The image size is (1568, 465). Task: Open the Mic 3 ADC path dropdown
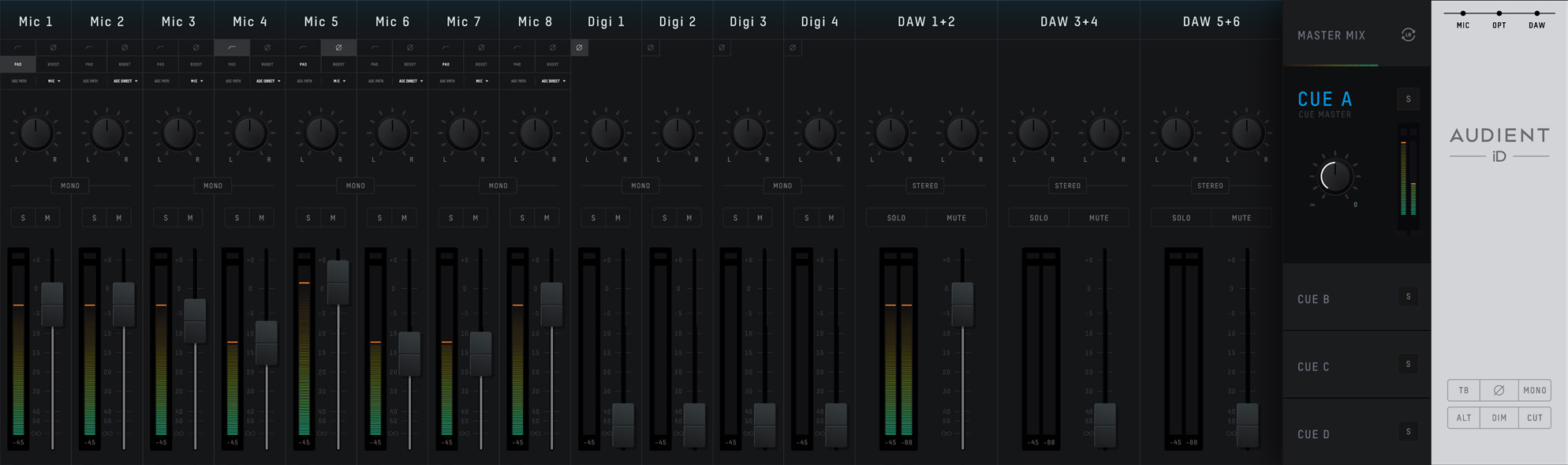point(196,81)
